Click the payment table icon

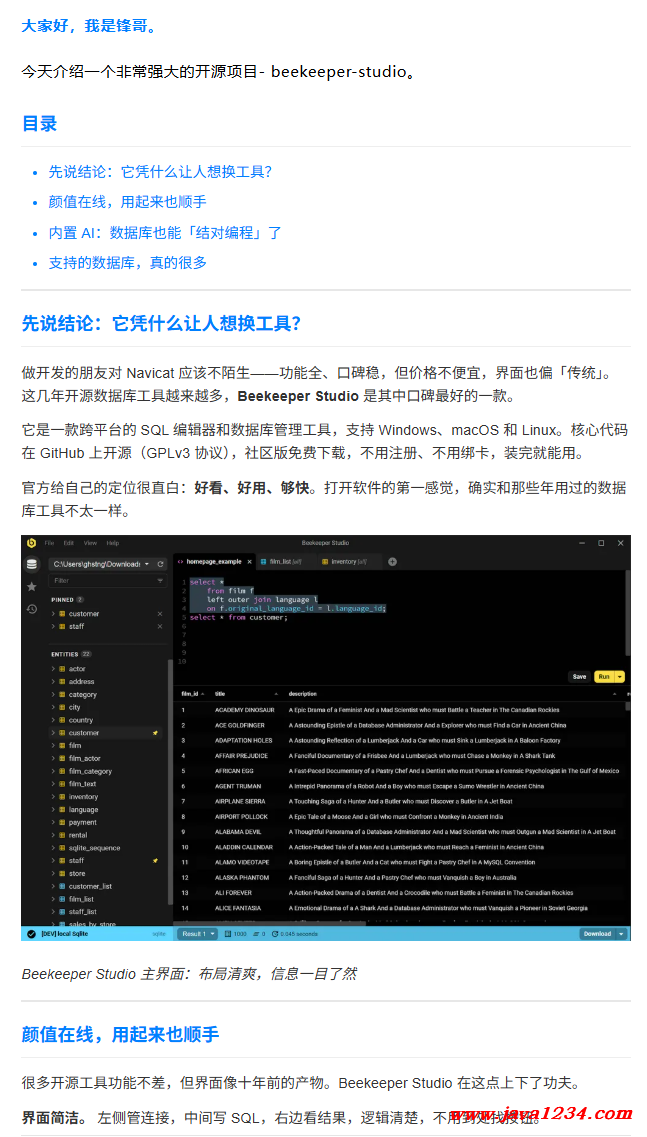tap(62, 822)
